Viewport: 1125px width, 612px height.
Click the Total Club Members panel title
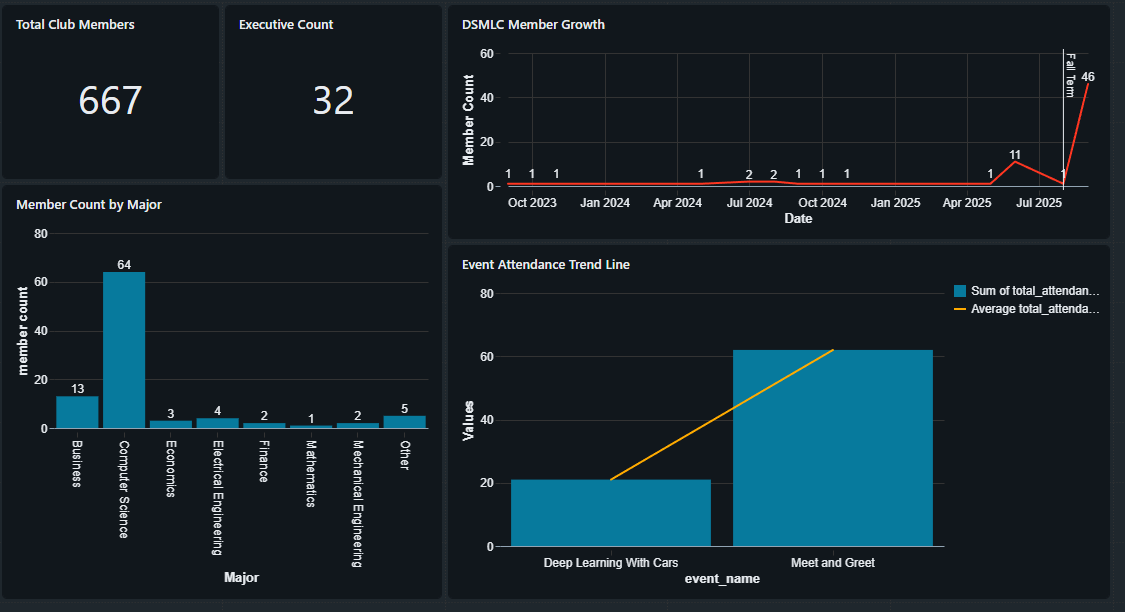(76, 24)
